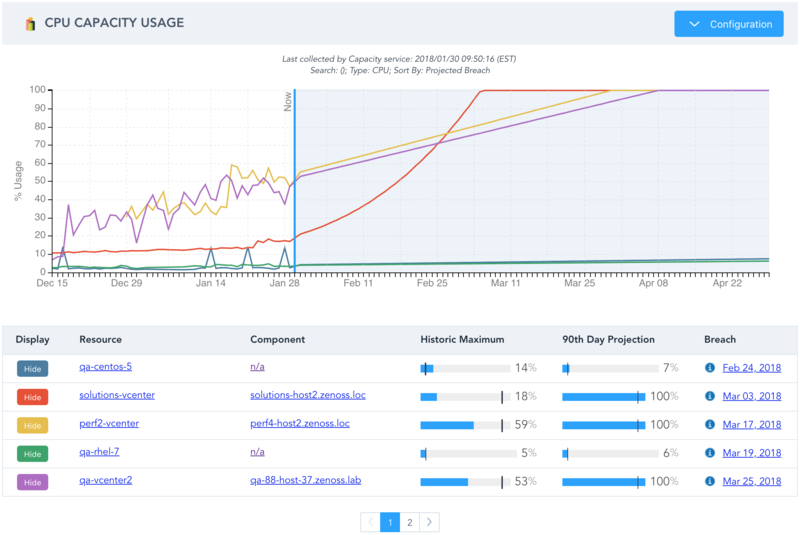Image resolution: width=800 pixels, height=535 pixels.
Task: Open the Mar 19, 2018 breach date
Action: point(752,453)
